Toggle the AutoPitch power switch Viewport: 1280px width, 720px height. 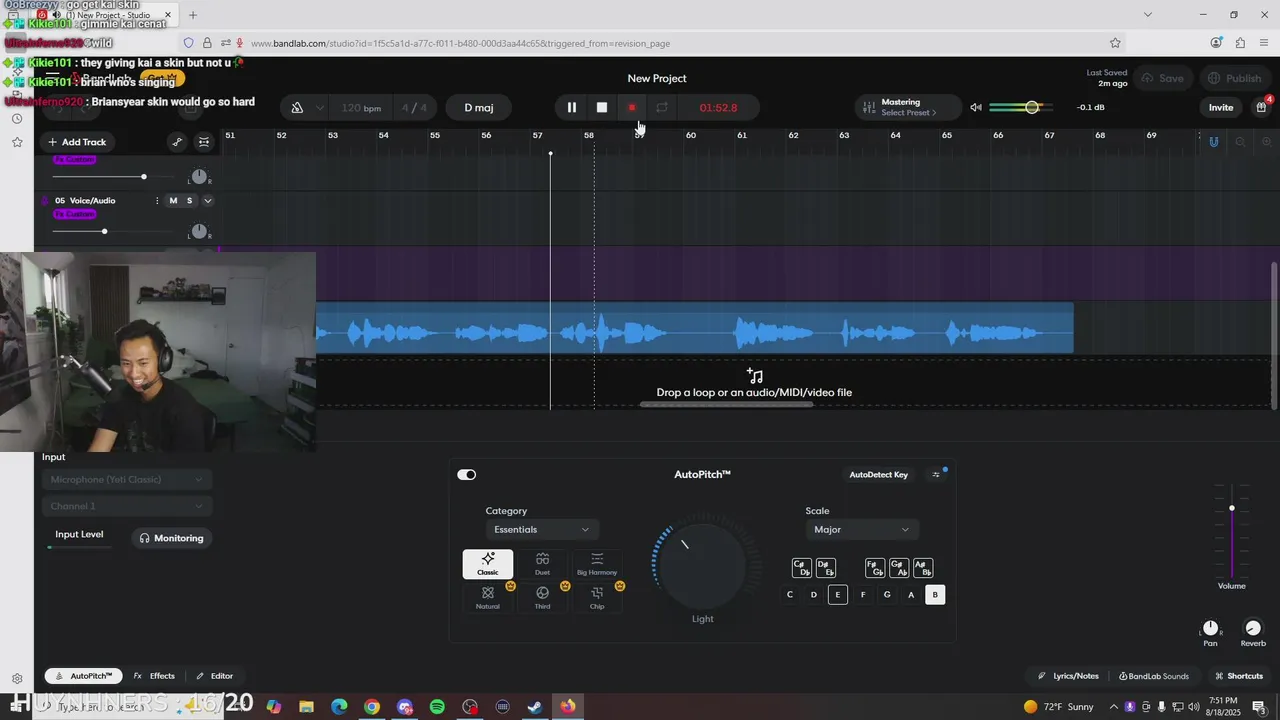pos(467,475)
